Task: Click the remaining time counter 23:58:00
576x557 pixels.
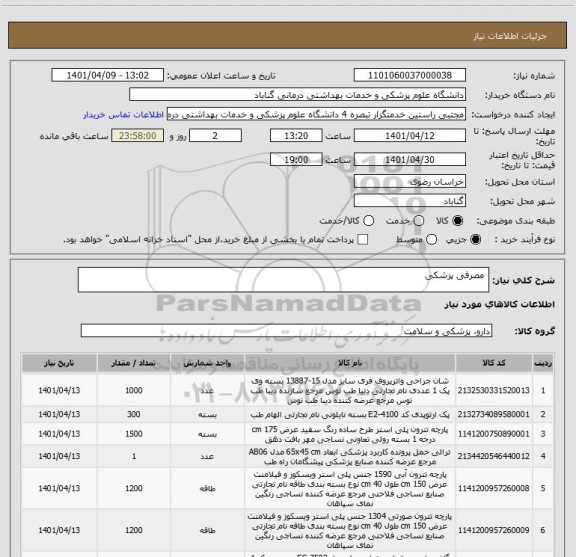Action: coord(138,136)
